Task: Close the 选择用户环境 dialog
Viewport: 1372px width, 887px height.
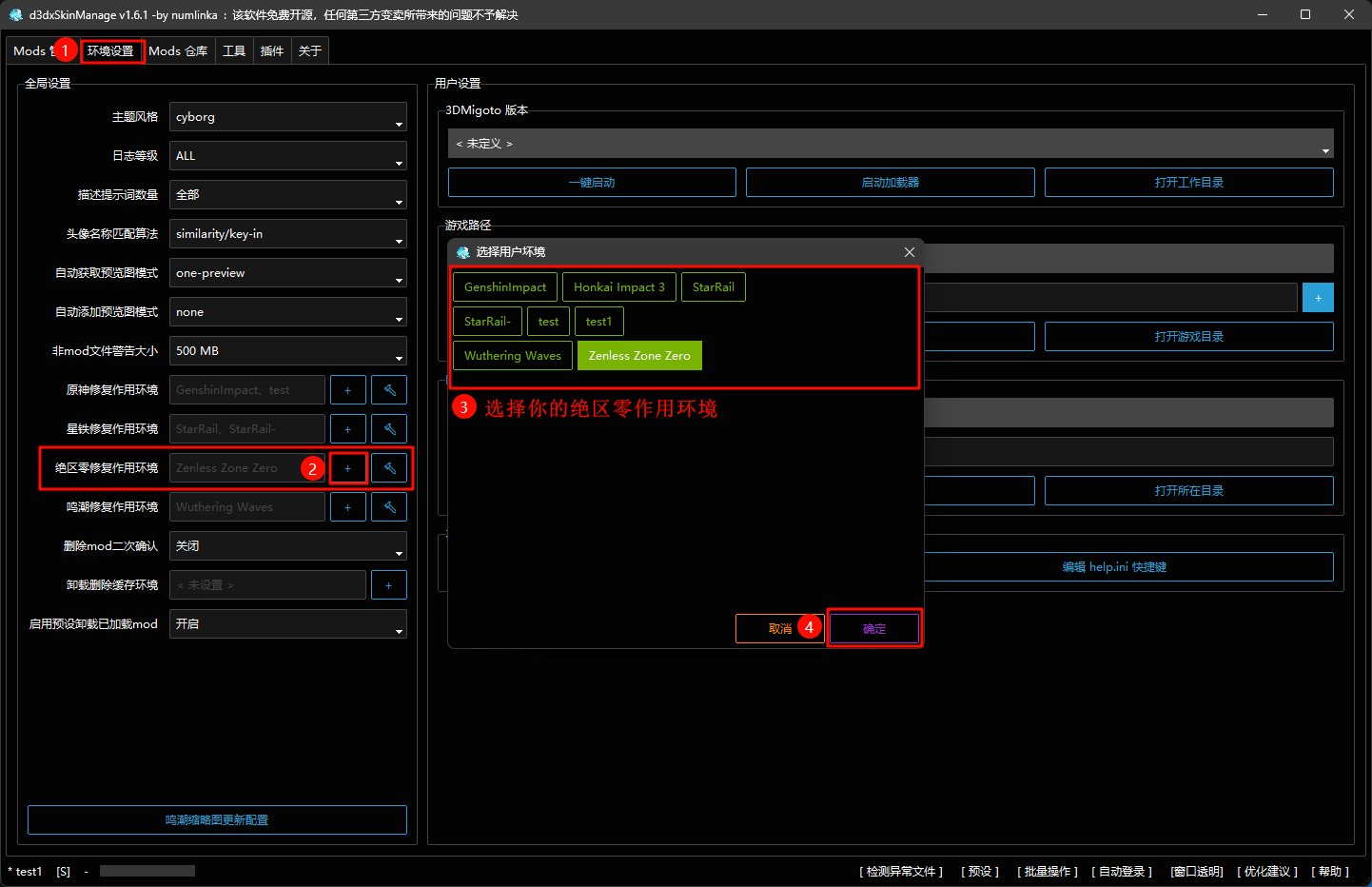Action: pyautogui.click(x=910, y=252)
